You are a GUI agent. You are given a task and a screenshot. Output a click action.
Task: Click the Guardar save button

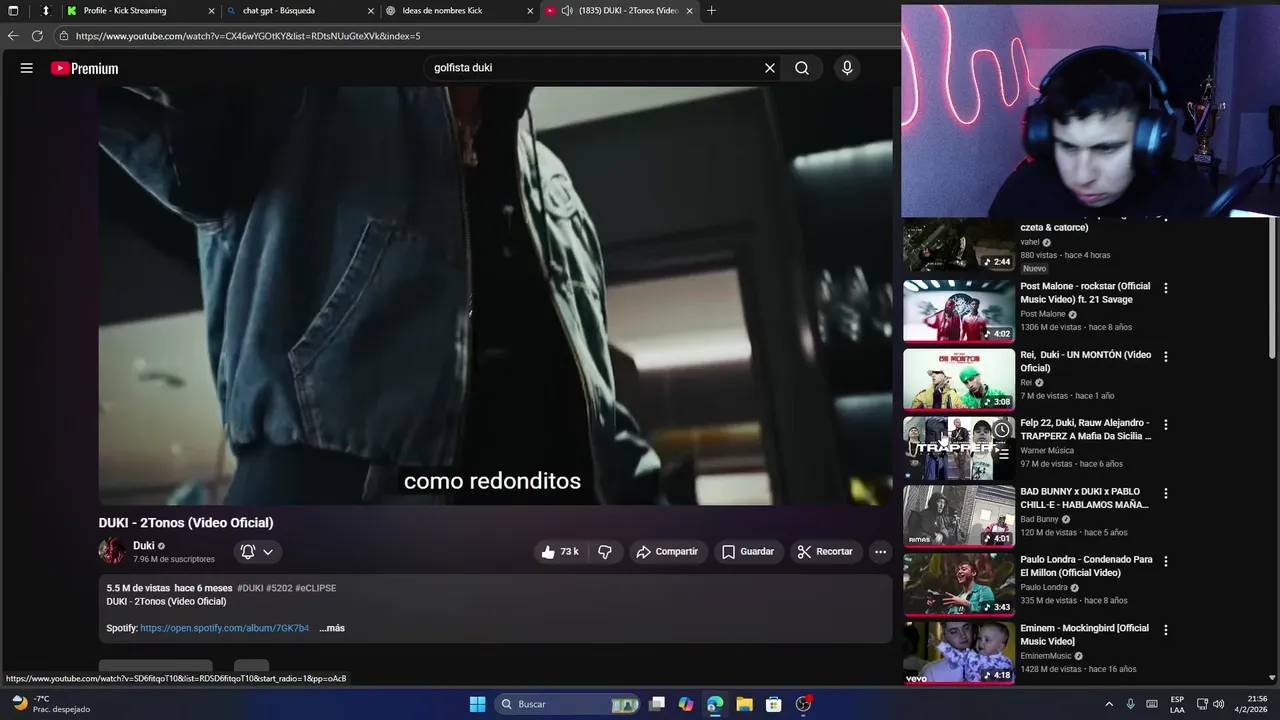pyautogui.click(x=748, y=552)
